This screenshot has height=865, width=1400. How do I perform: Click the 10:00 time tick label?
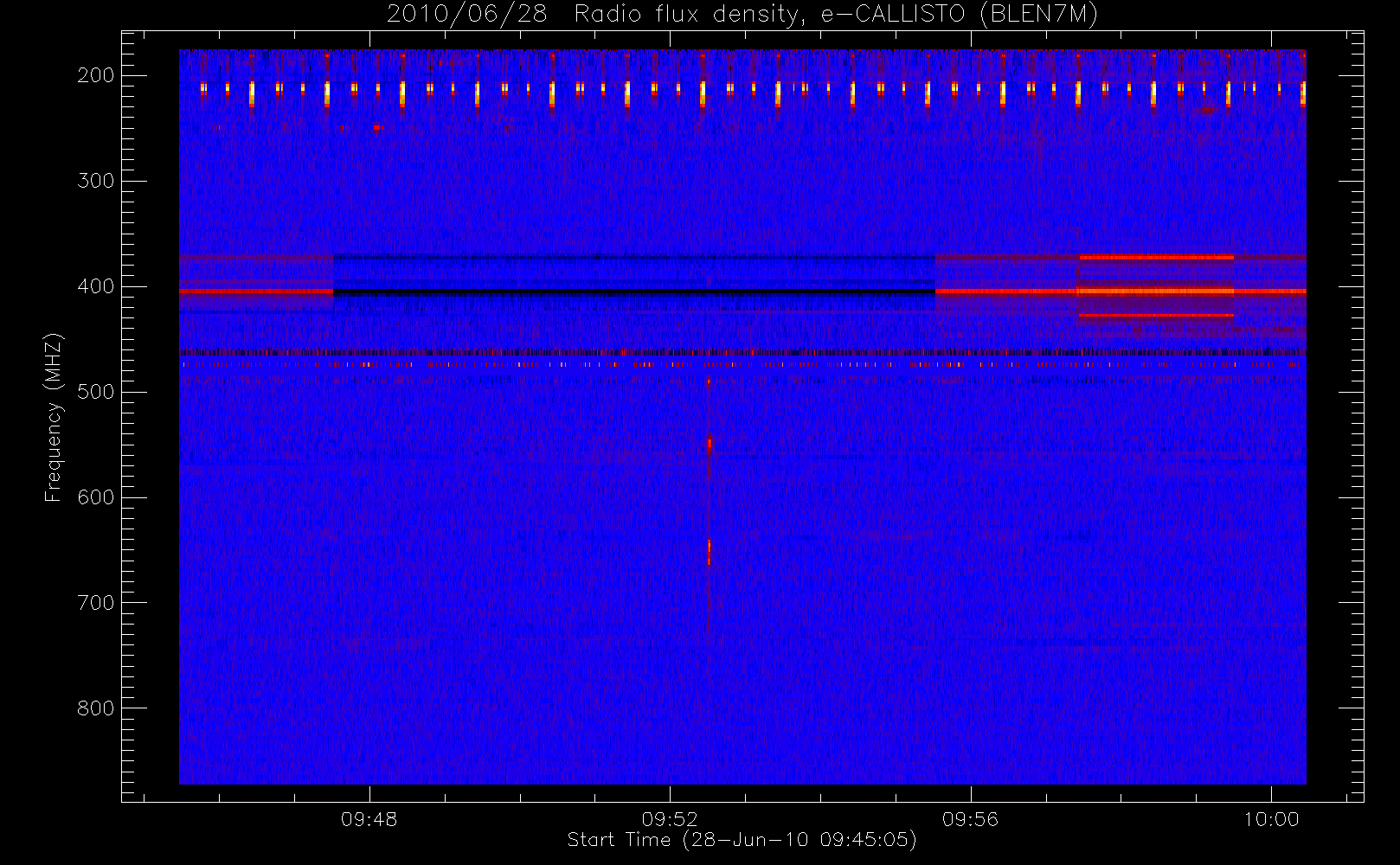[x=1271, y=819]
